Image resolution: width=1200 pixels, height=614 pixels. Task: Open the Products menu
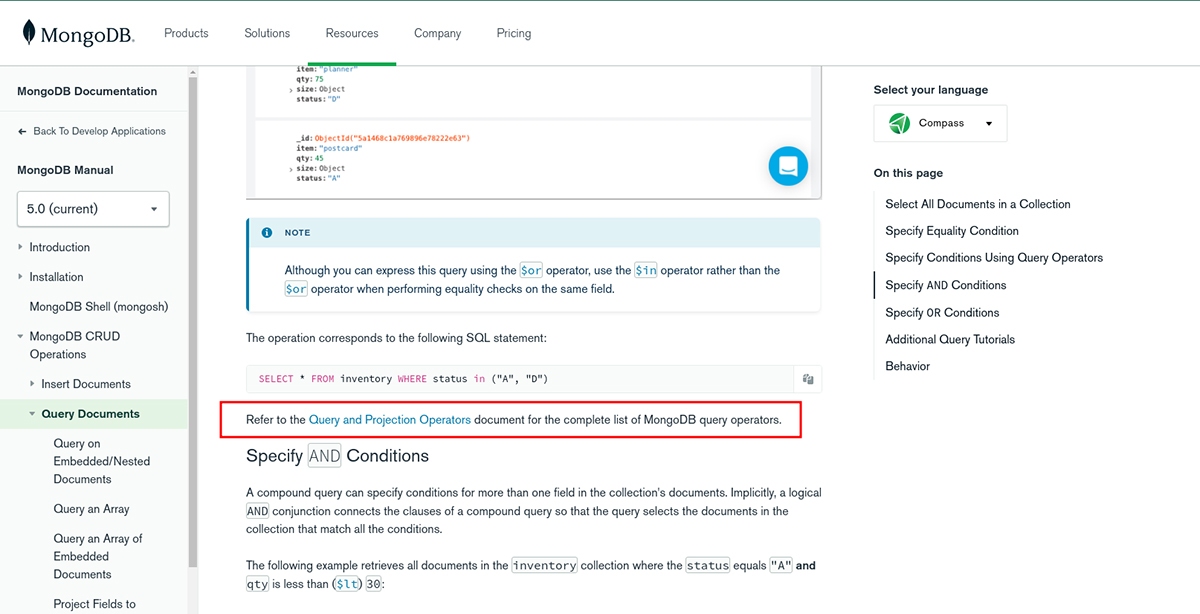coord(186,33)
